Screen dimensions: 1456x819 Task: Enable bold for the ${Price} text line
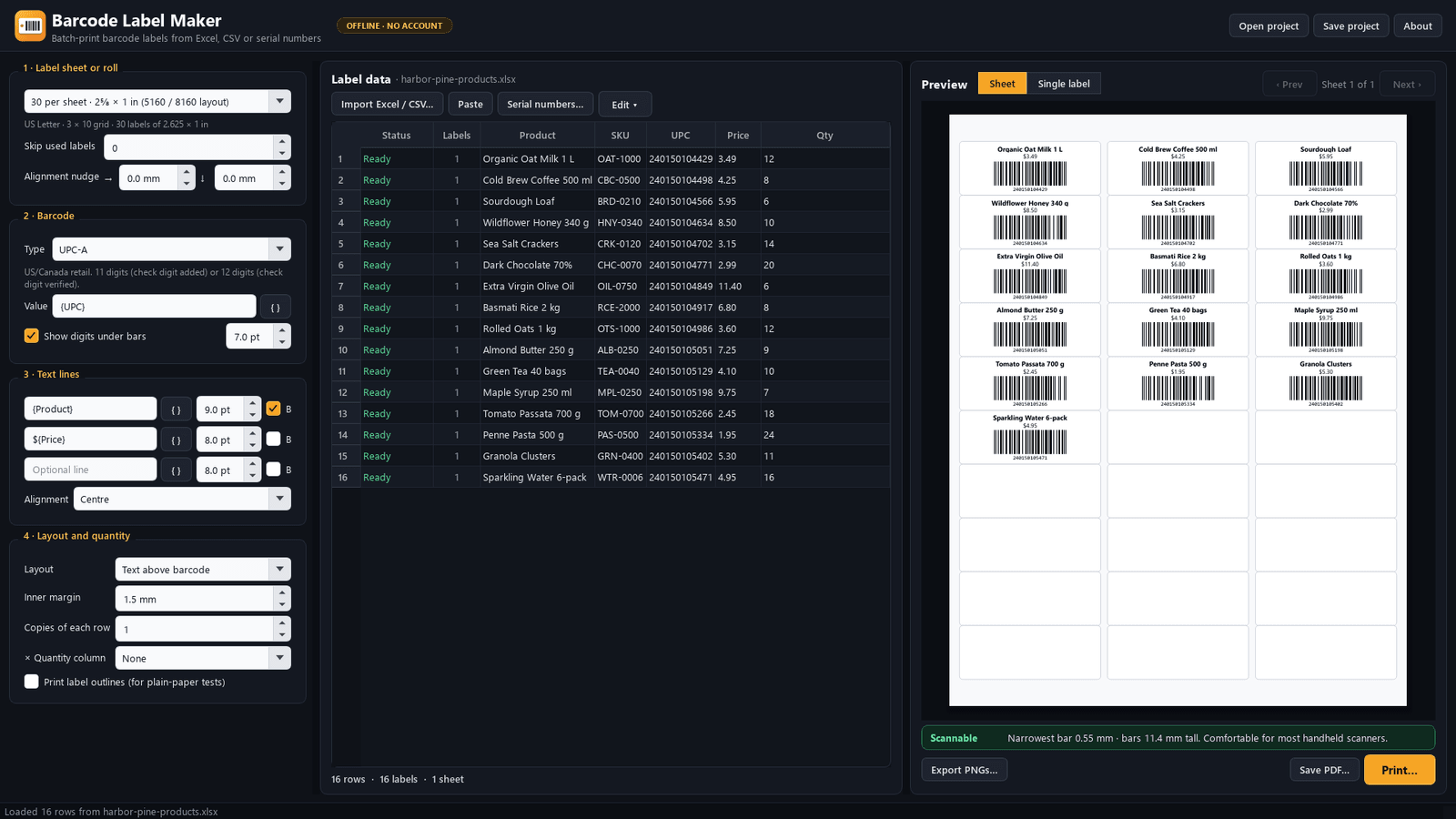(x=273, y=439)
